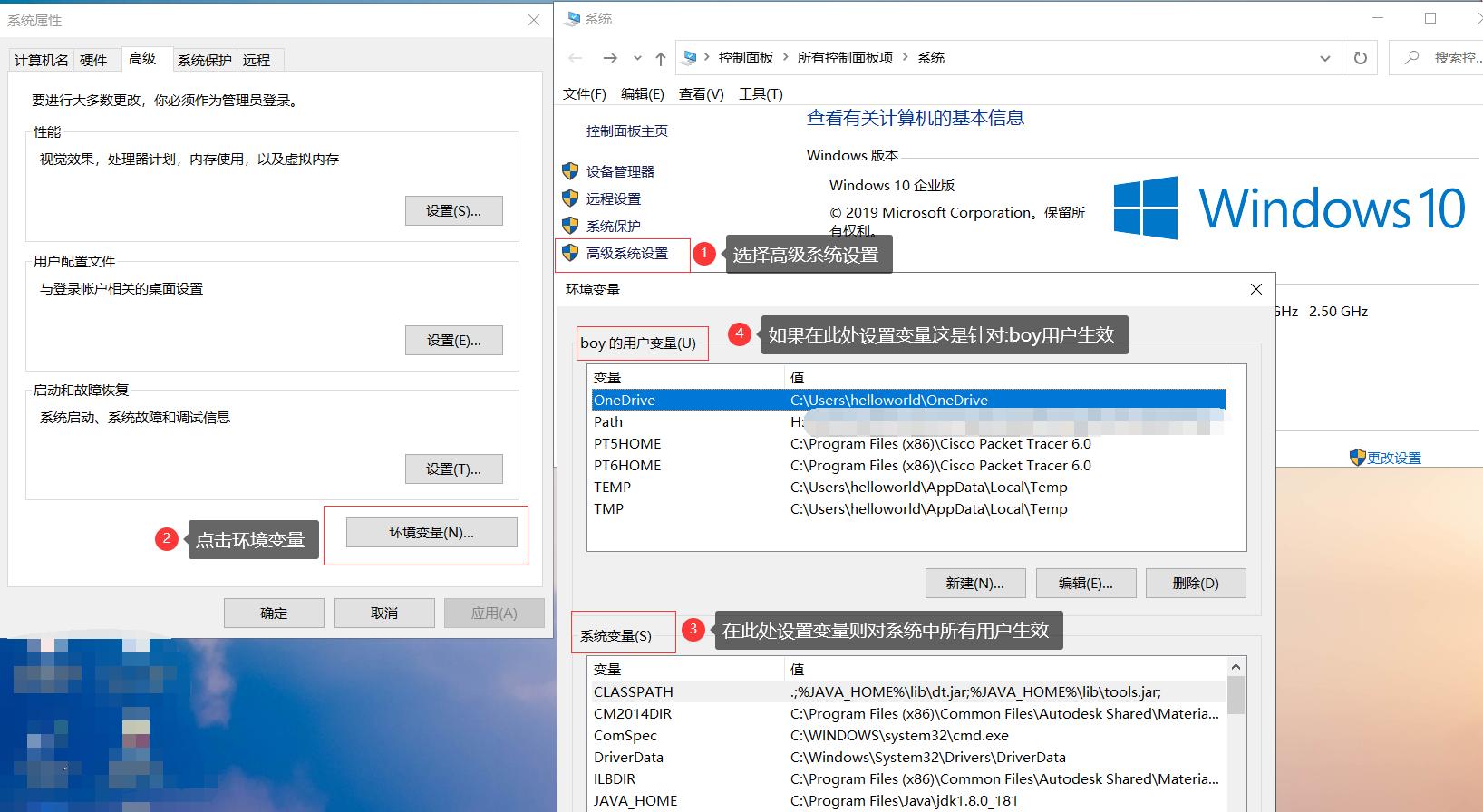The width and height of the screenshot is (1483, 812).
Task: Click the 高级系统设置 link text
Action: [x=627, y=254]
